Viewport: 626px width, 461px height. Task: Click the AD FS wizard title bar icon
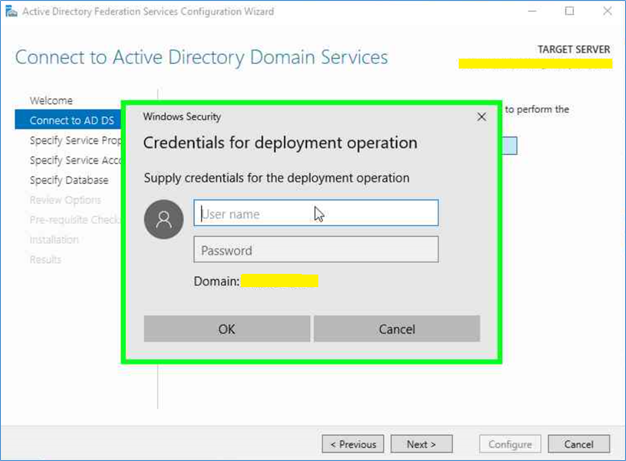click(x=11, y=12)
